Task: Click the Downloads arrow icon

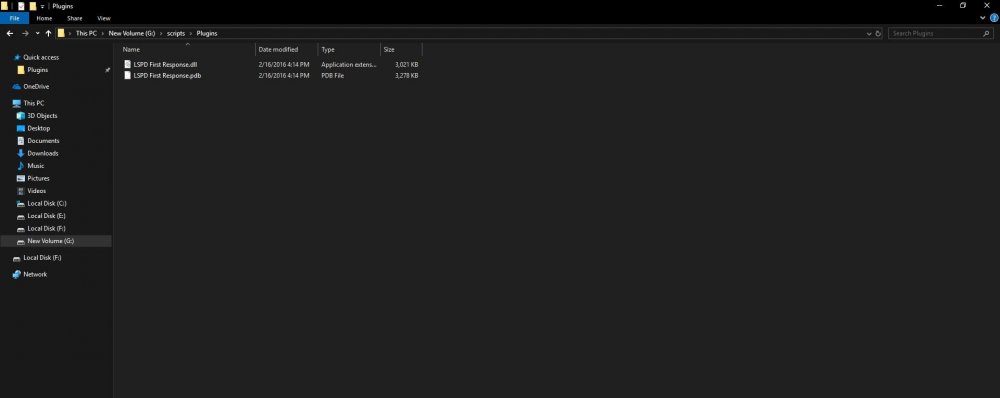Action: point(21,154)
